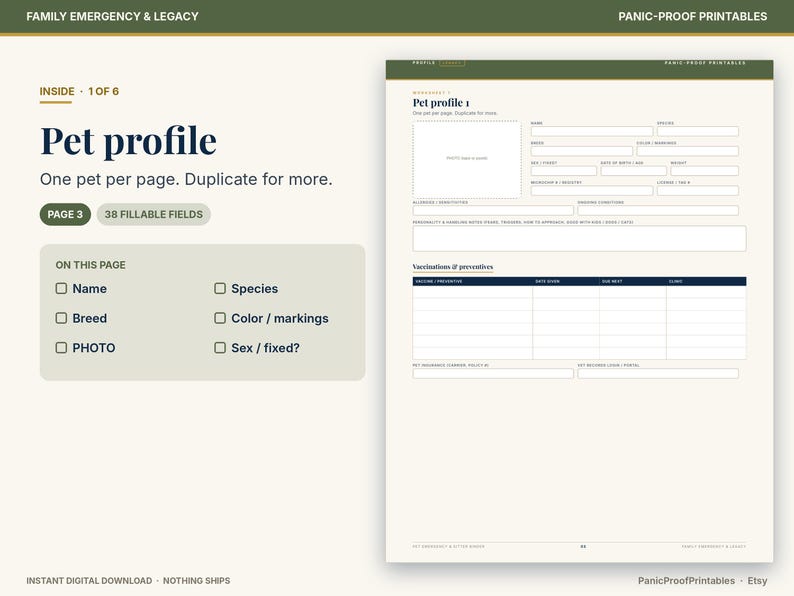This screenshot has height=596, width=794.
Task: Click 'One pet per page. Duplicate for more.'
Action: [x=186, y=179]
